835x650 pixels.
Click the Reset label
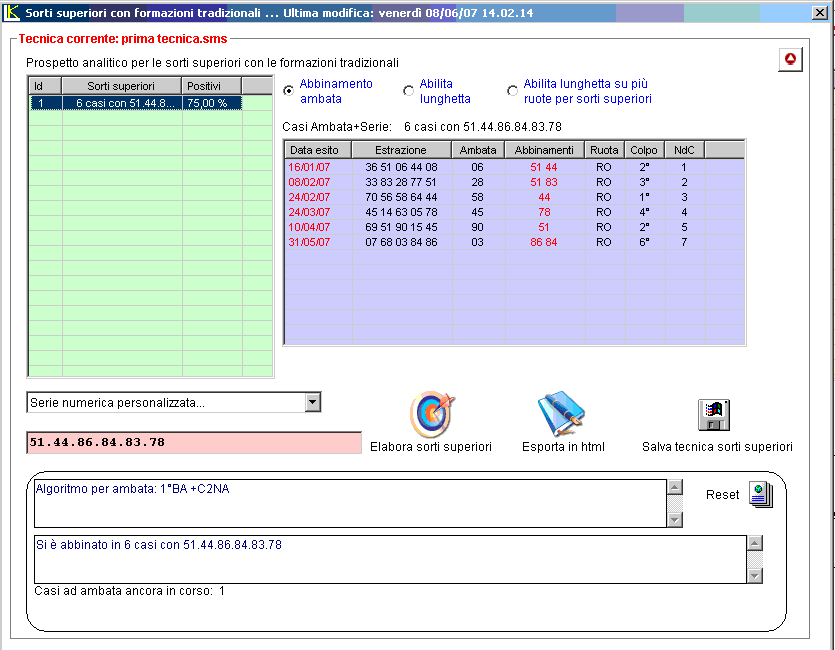point(723,495)
